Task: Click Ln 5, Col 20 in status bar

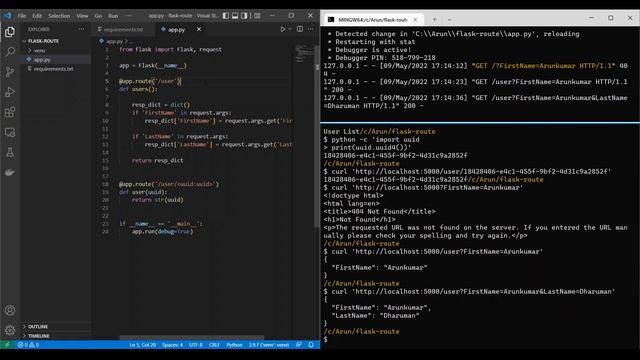Action: point(142,345)
